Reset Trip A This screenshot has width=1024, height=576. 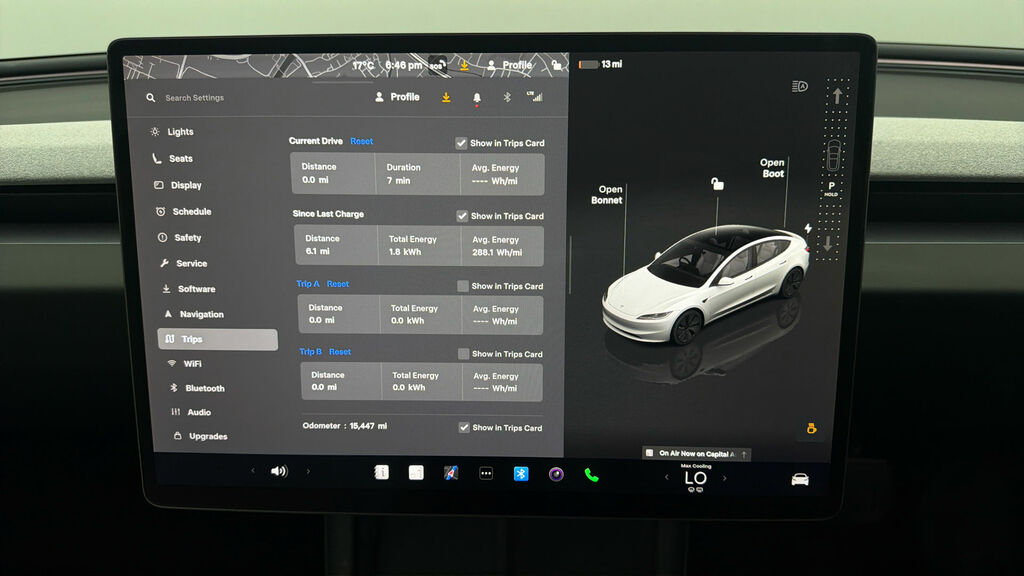point(338,284)
